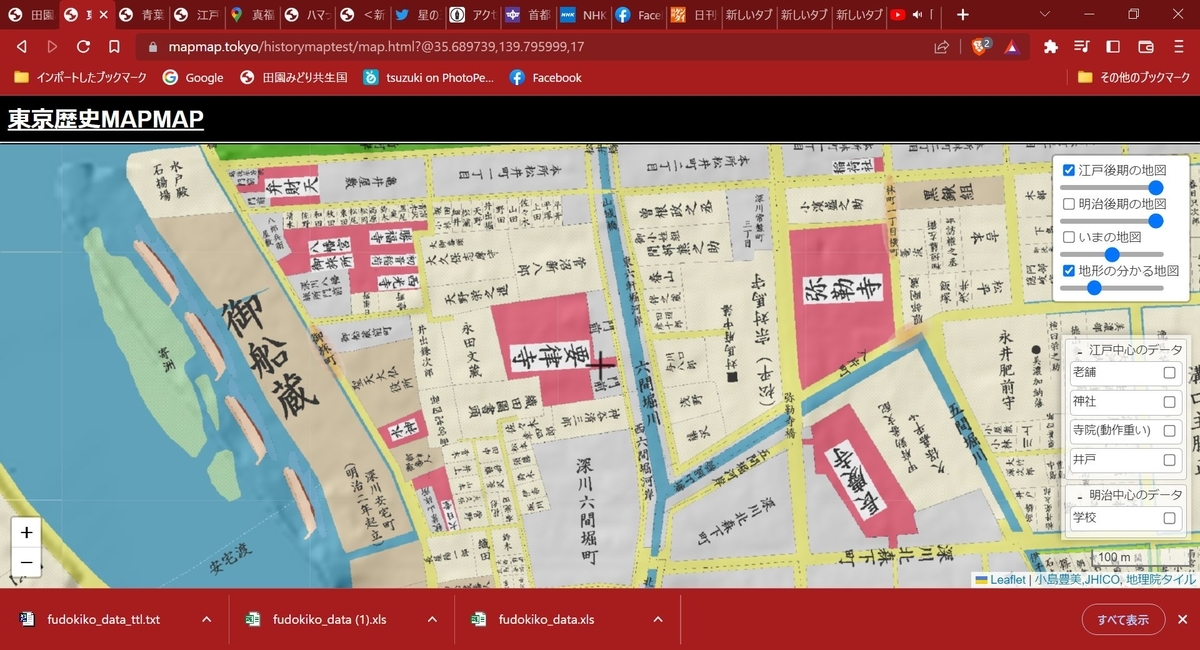1200x650 pixels.
Task: Click the bookmark flag icon near the toolbar
Action: coord(115,46)
